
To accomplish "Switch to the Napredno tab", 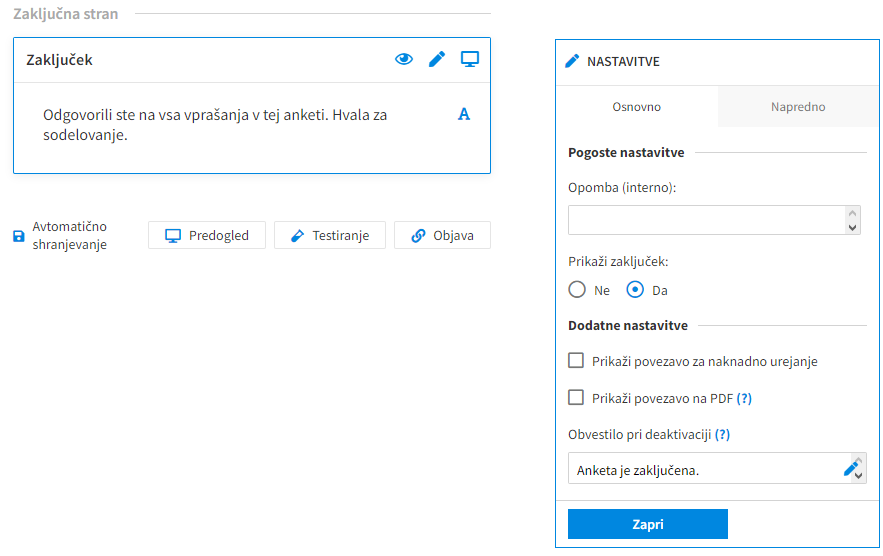I will [x=798, y=107].
